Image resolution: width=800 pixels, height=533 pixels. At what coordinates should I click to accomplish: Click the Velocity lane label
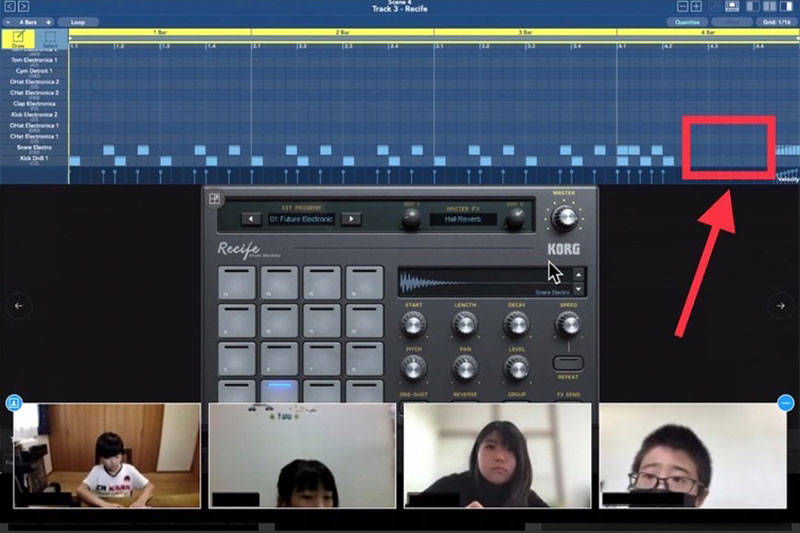(x=788, y=179)
